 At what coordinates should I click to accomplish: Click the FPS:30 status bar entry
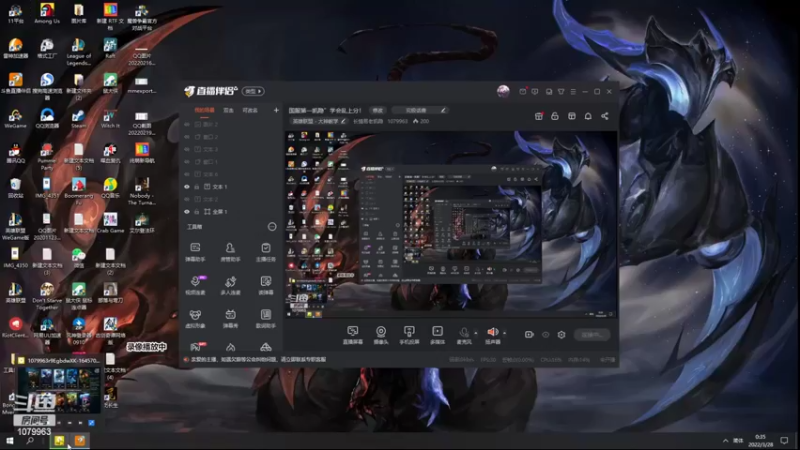tap(488, 360)
